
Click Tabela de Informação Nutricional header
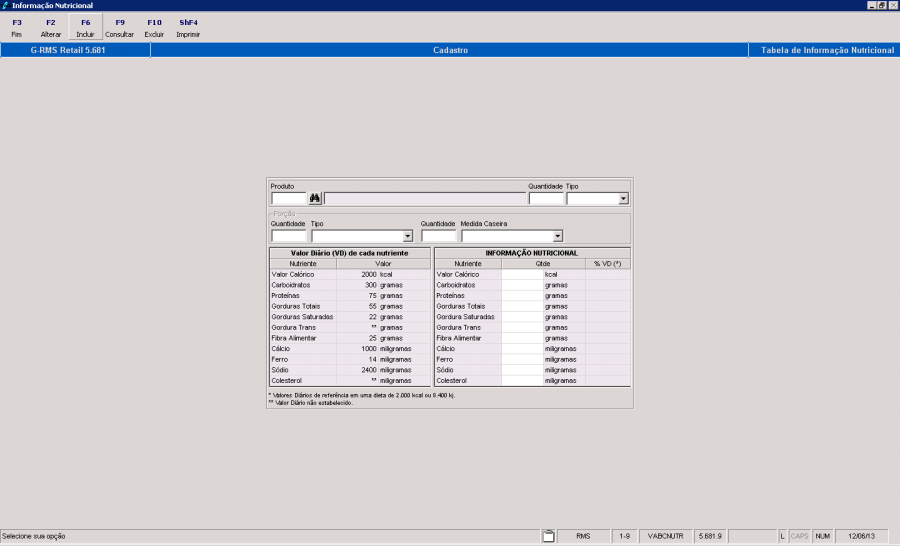827,50
